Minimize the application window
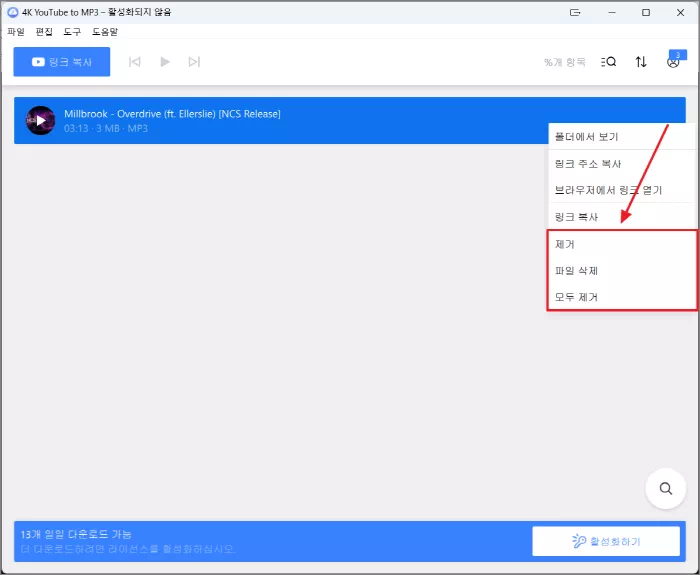700x575 pixels. [612, 12]
